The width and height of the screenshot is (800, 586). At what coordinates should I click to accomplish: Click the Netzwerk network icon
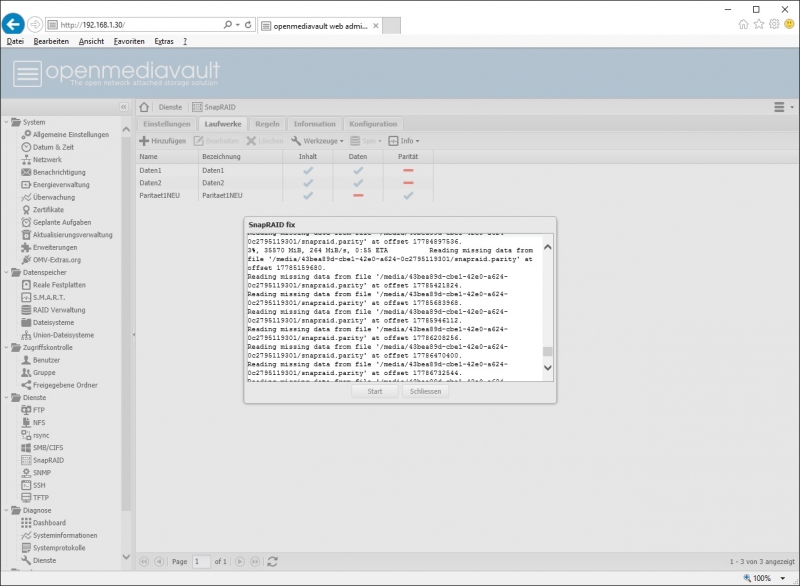26,160
